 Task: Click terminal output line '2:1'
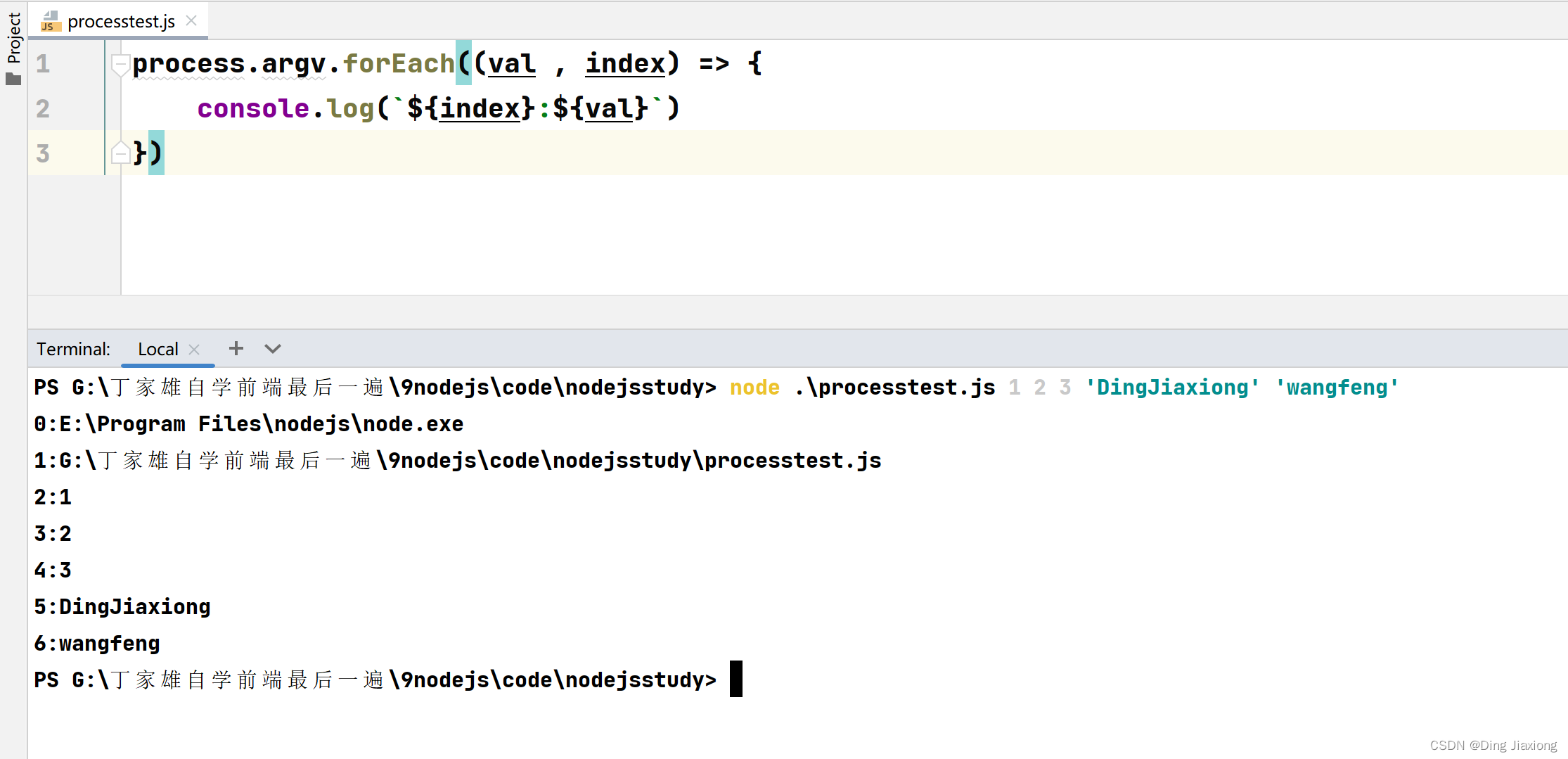53,497
